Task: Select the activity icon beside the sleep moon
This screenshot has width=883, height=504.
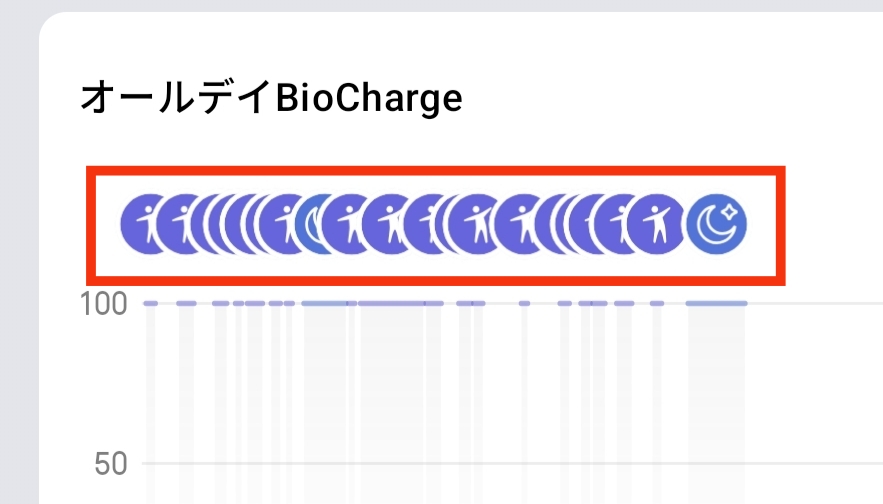Action: 656,224
